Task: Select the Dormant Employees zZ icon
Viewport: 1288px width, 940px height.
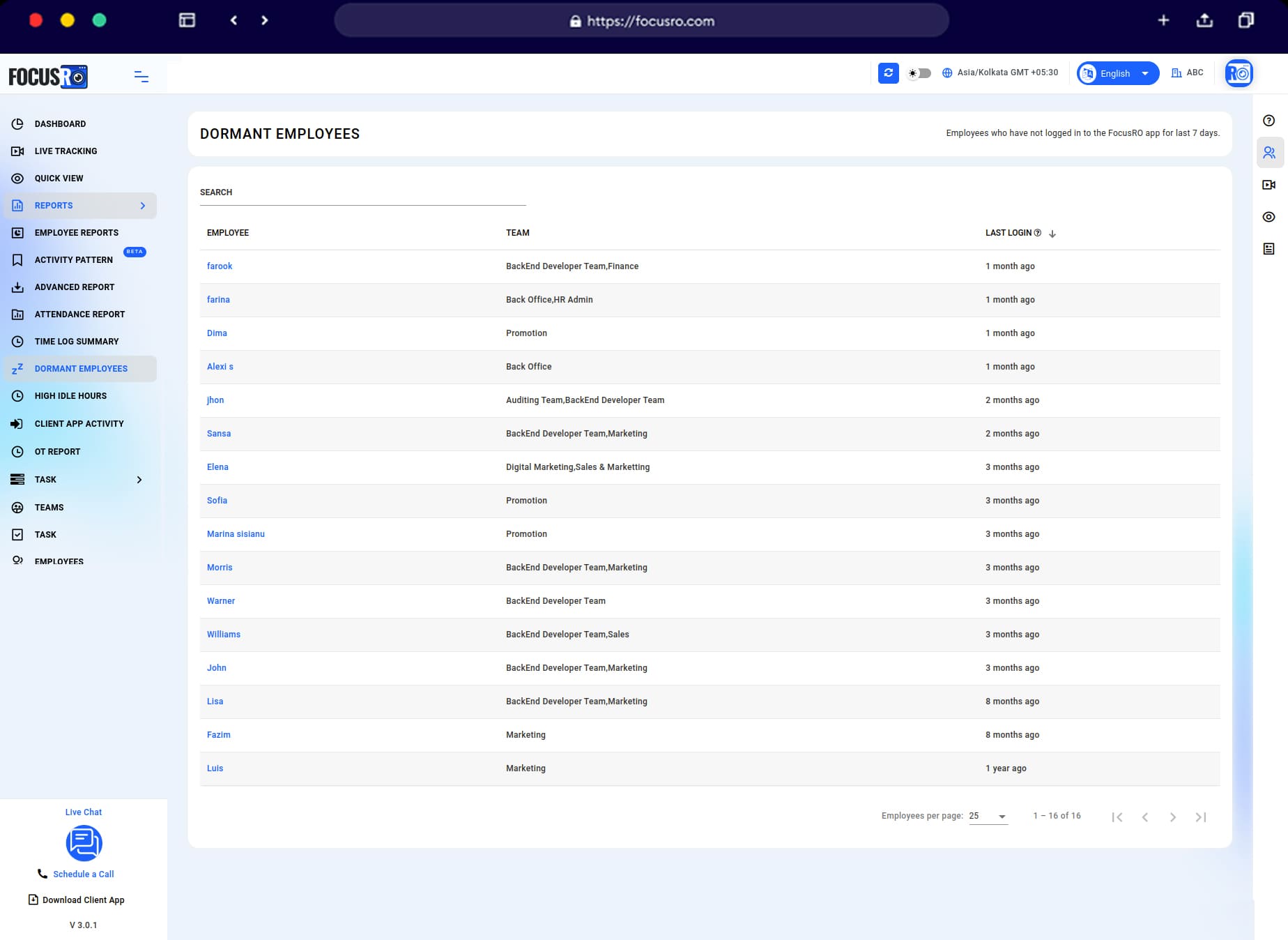Action: click(17, 368)
